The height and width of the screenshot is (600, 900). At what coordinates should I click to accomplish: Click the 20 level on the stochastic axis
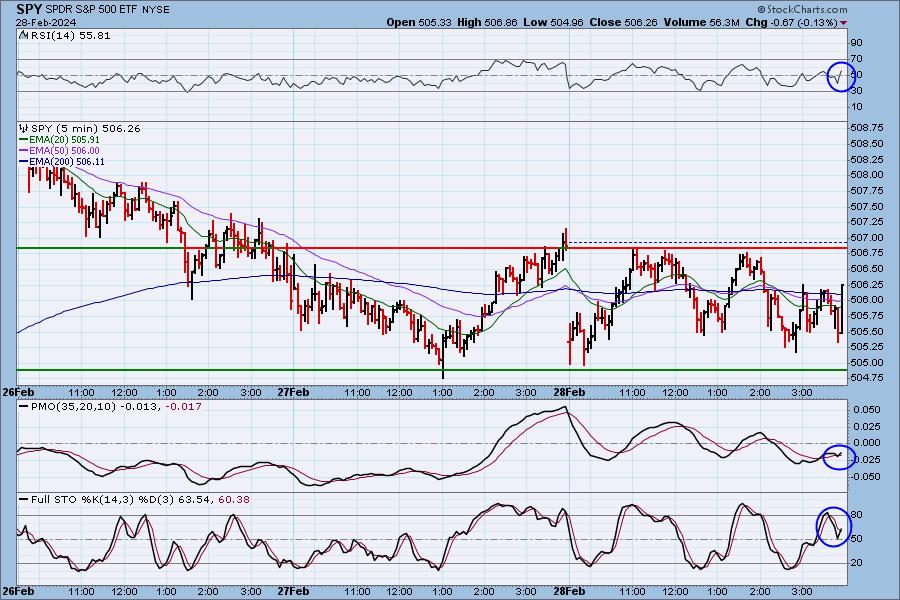(856, 562)
